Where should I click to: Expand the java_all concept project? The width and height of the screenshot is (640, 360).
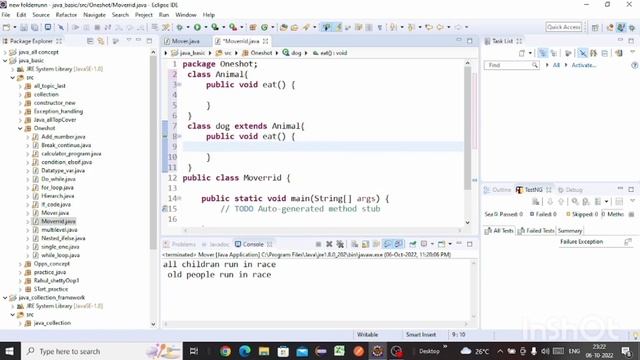click(x=5, y=52)
